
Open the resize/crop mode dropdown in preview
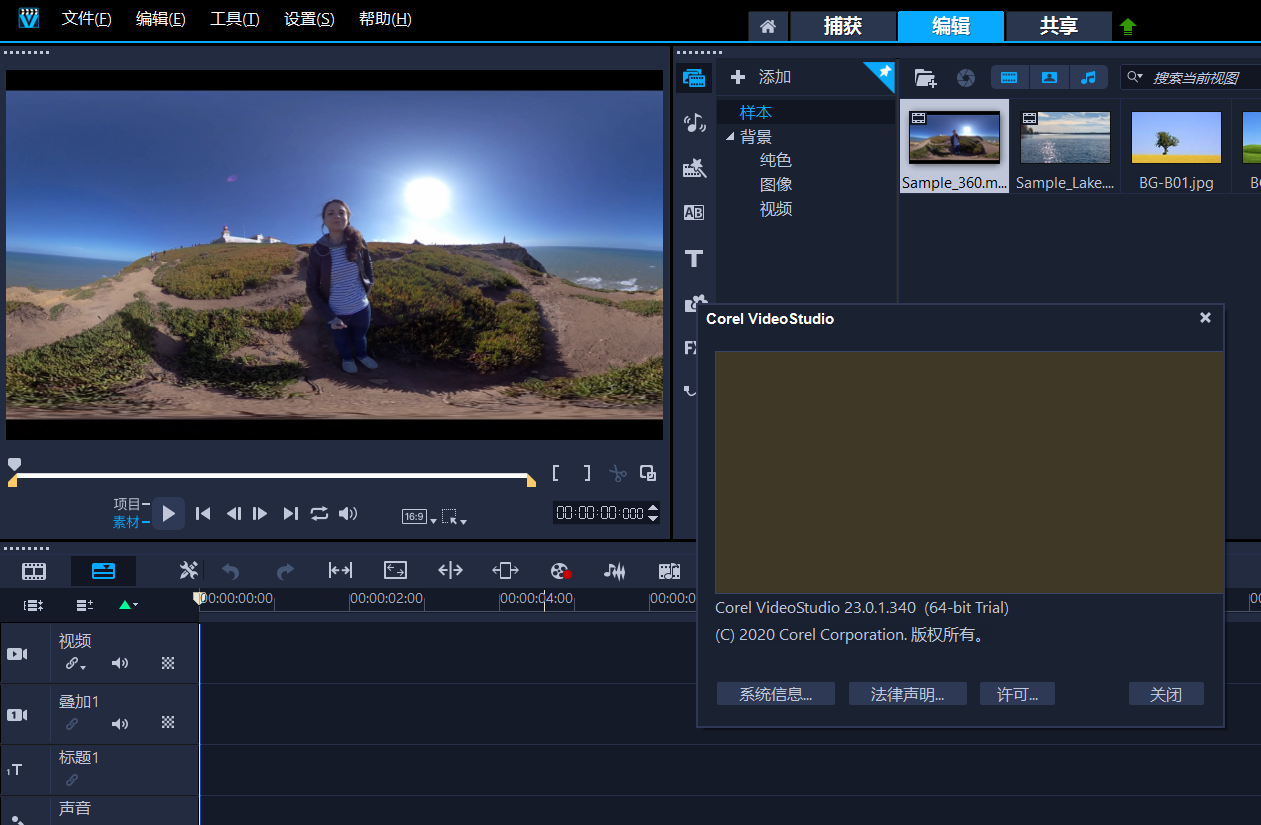tap(454, 517)
